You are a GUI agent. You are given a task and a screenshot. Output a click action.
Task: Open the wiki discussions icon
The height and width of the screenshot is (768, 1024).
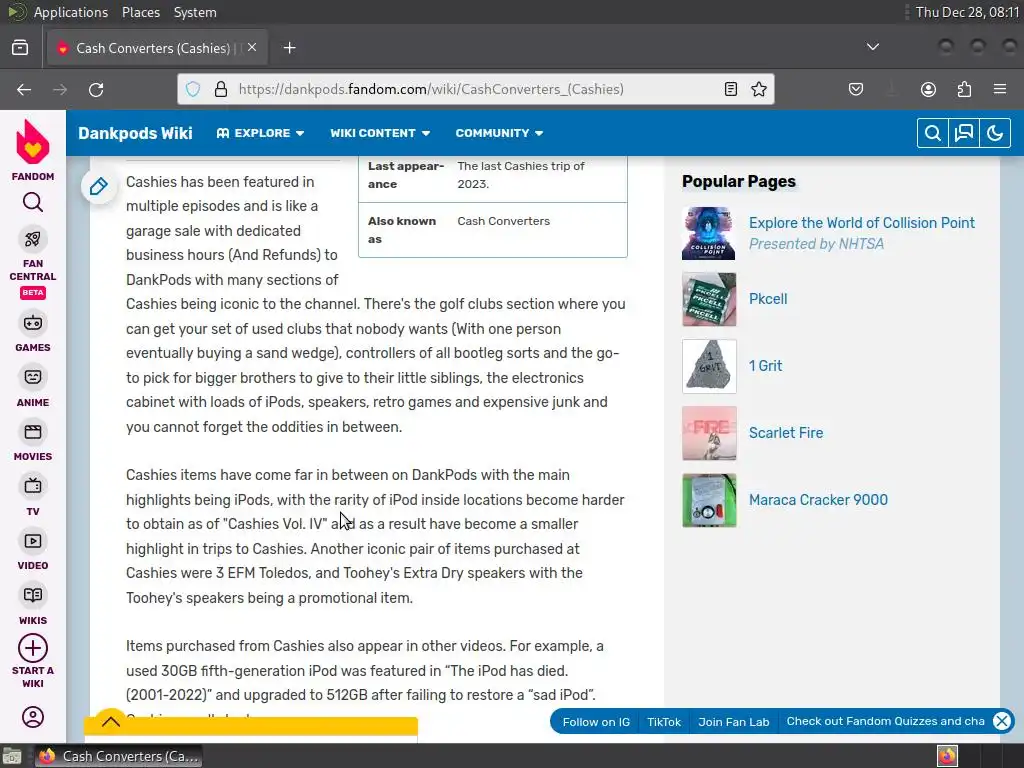964,133
